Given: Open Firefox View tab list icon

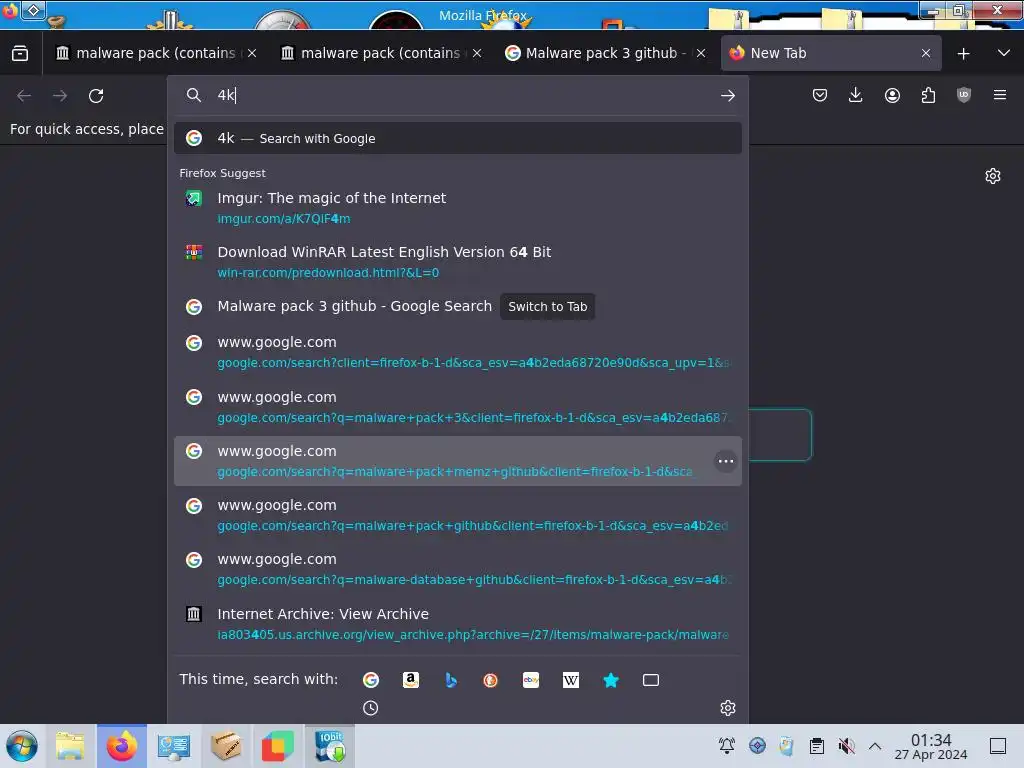Looking at the screenshot, I should (20, 53).
